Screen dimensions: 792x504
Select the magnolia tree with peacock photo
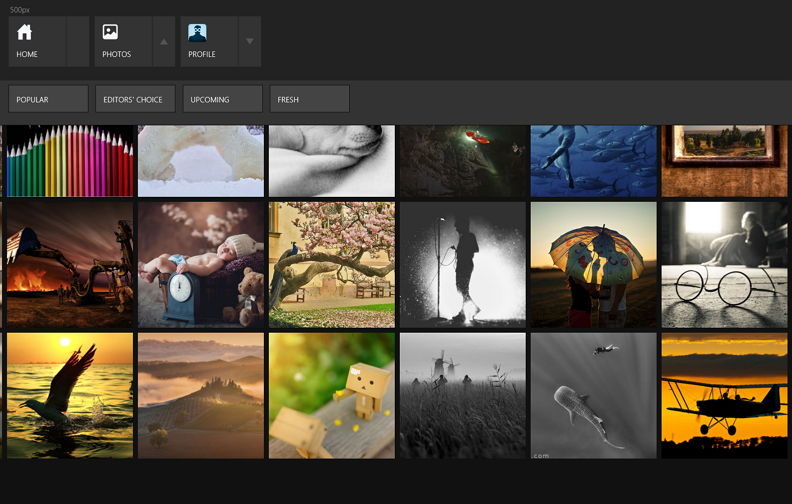[332, 265]
